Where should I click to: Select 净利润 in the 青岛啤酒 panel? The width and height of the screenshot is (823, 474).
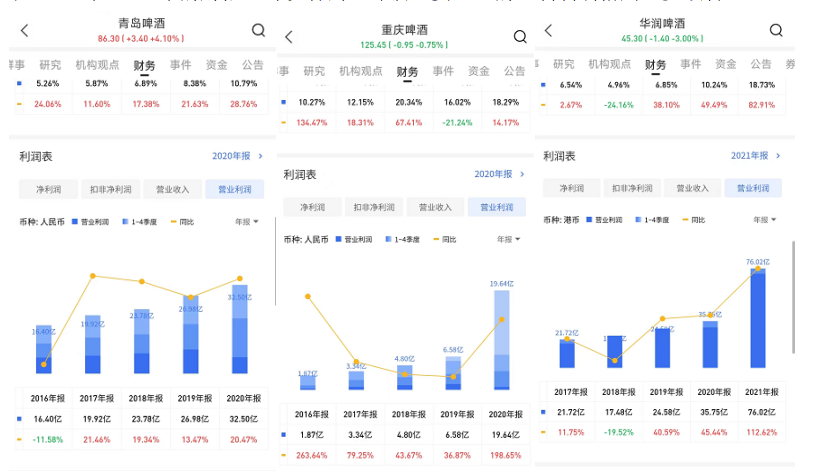click(48, 189)
